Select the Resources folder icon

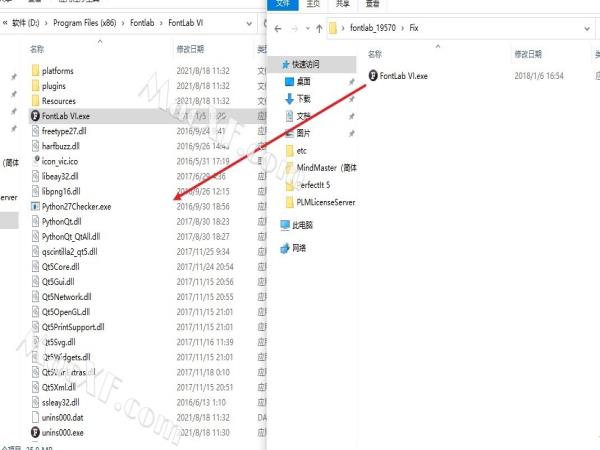[36, 101]
